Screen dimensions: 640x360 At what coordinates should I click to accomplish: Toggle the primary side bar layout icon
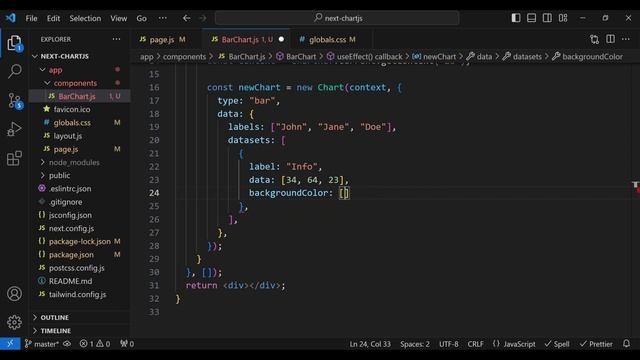point(516,18)
